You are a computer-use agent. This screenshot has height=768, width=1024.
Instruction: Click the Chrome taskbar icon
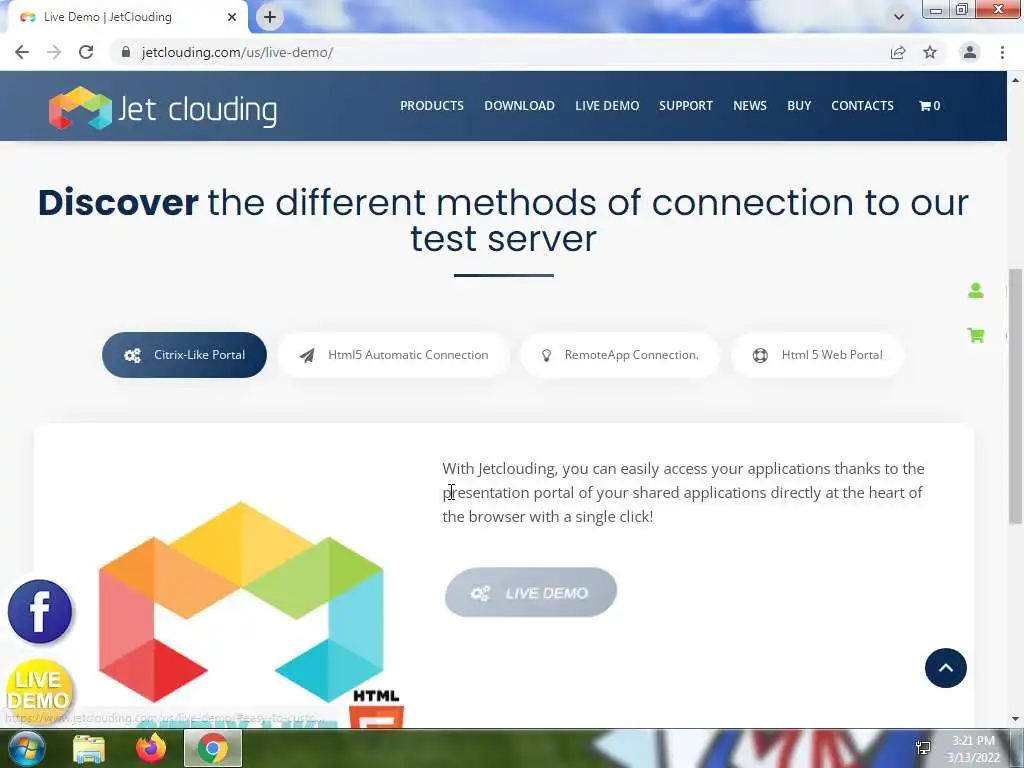(x=213, y=748)
